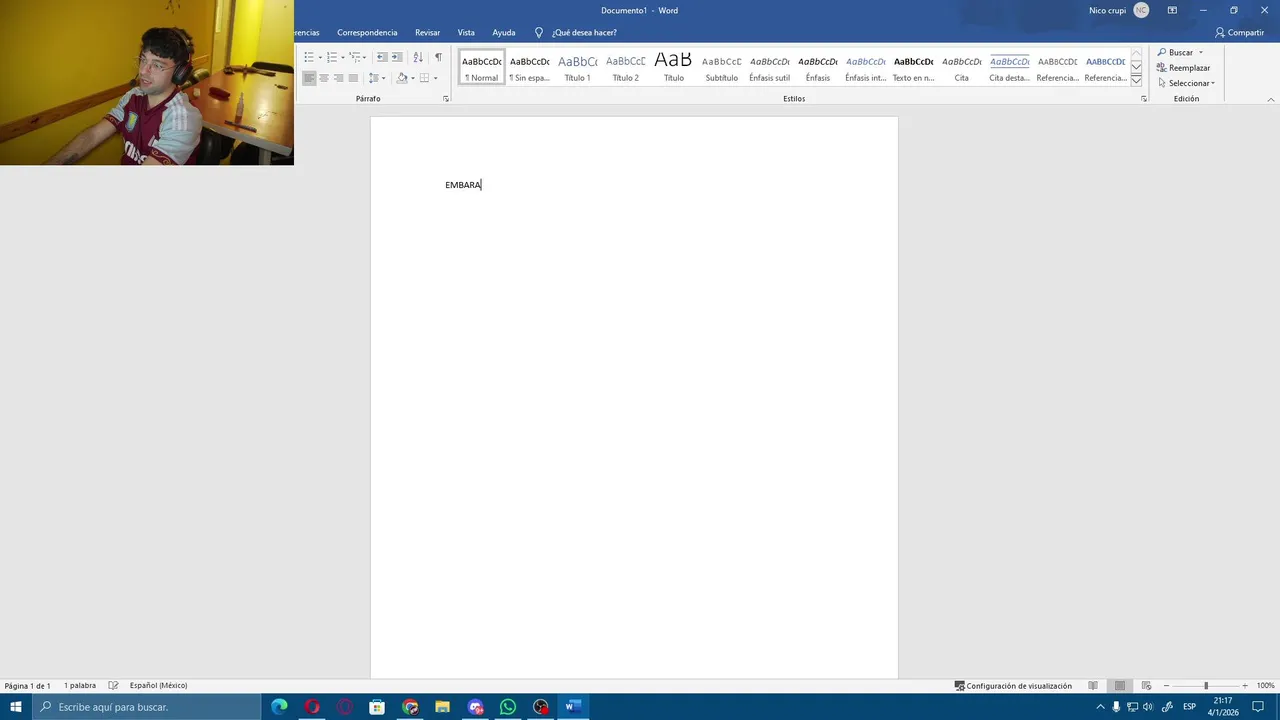Open the Borders dropdown arrow
Image resolution: width=1280 pixels, height=720 pixels.
click(x=435, y=78)
